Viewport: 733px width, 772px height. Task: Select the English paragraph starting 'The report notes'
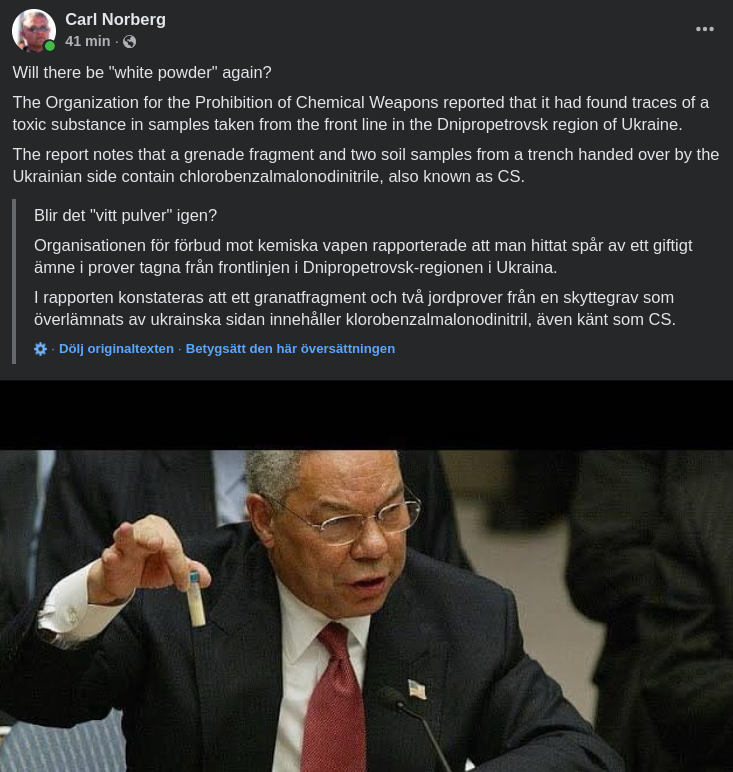(x=366, y=165)
